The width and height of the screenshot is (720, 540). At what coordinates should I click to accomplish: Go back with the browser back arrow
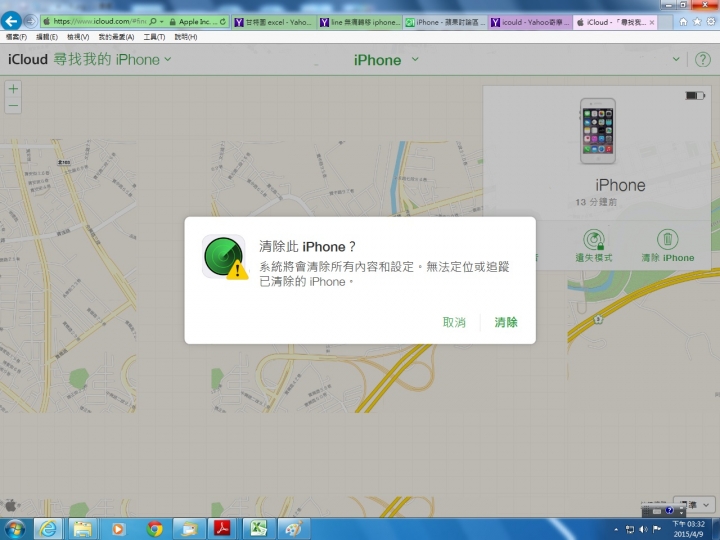[x=11, y=21]
